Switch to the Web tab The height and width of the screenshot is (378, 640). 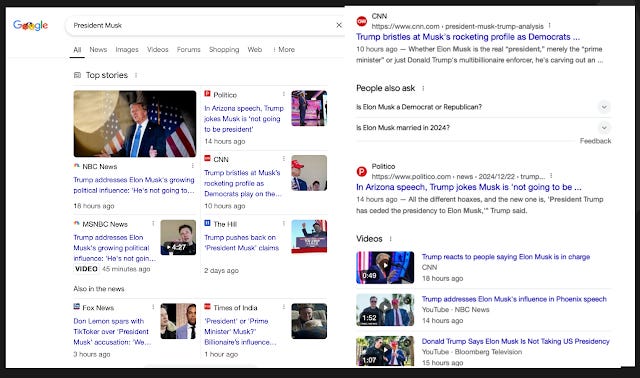pos(255,49)
